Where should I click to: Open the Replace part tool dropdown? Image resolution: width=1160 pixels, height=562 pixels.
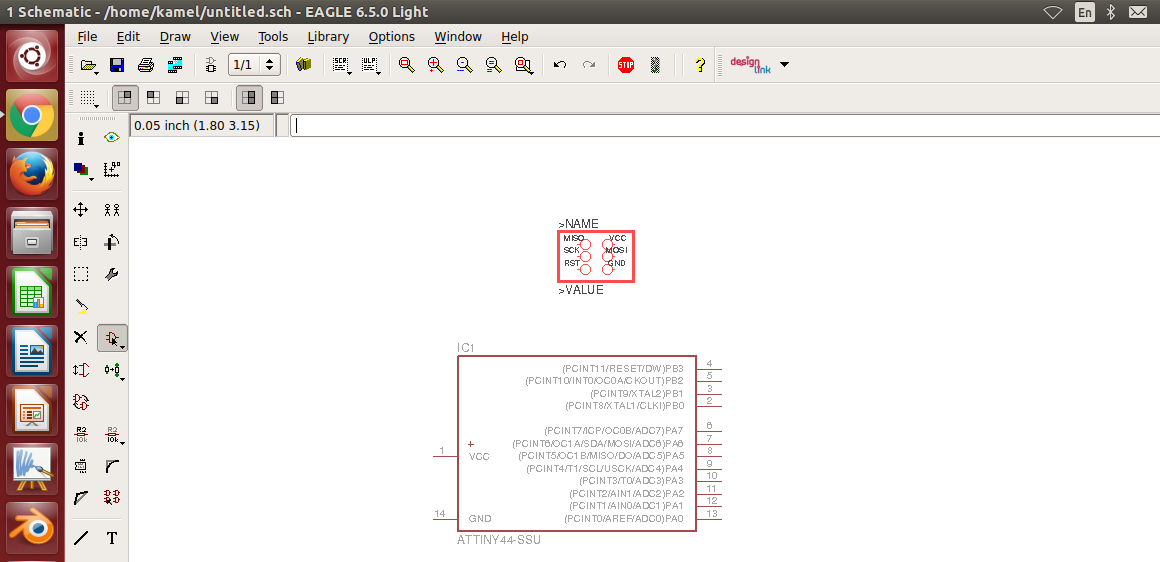point(113,370)
